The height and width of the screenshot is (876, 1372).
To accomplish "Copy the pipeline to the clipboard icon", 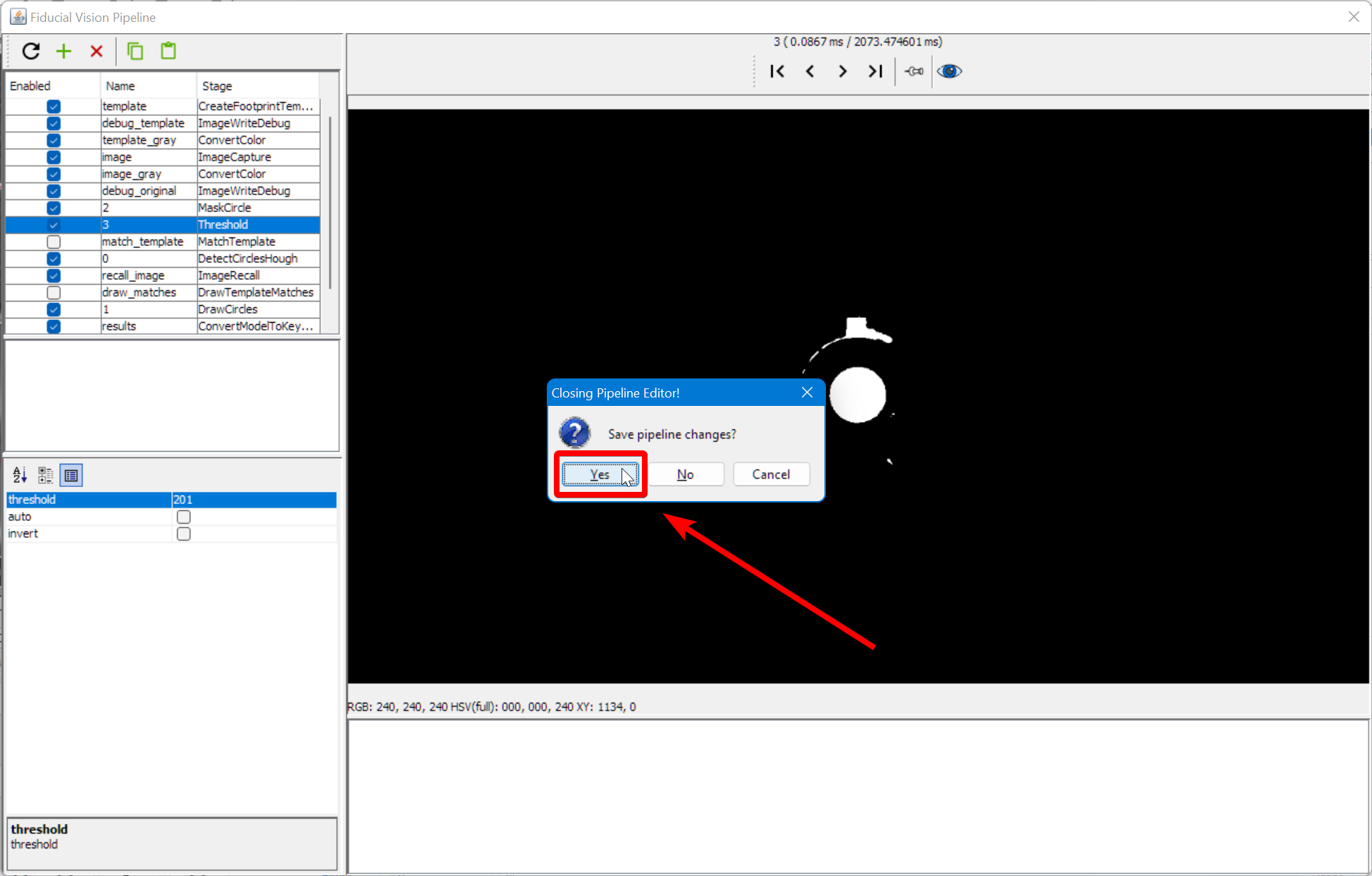I will tap(135, 51).
